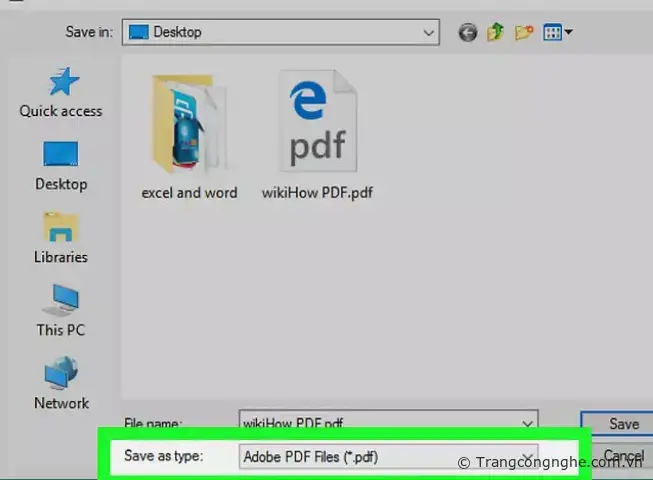The height and width of the screenshot is (480, 653).
Task: Open Network location in the sidebar
Action: tap(61, 384)
